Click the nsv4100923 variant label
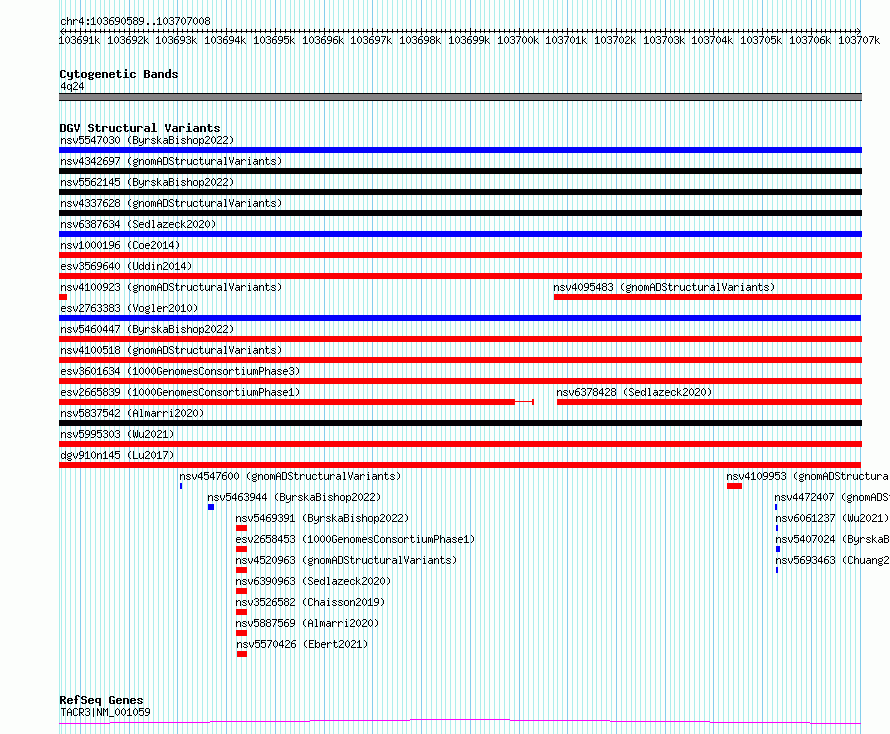890x734 pixels. [x=171, y=287]
